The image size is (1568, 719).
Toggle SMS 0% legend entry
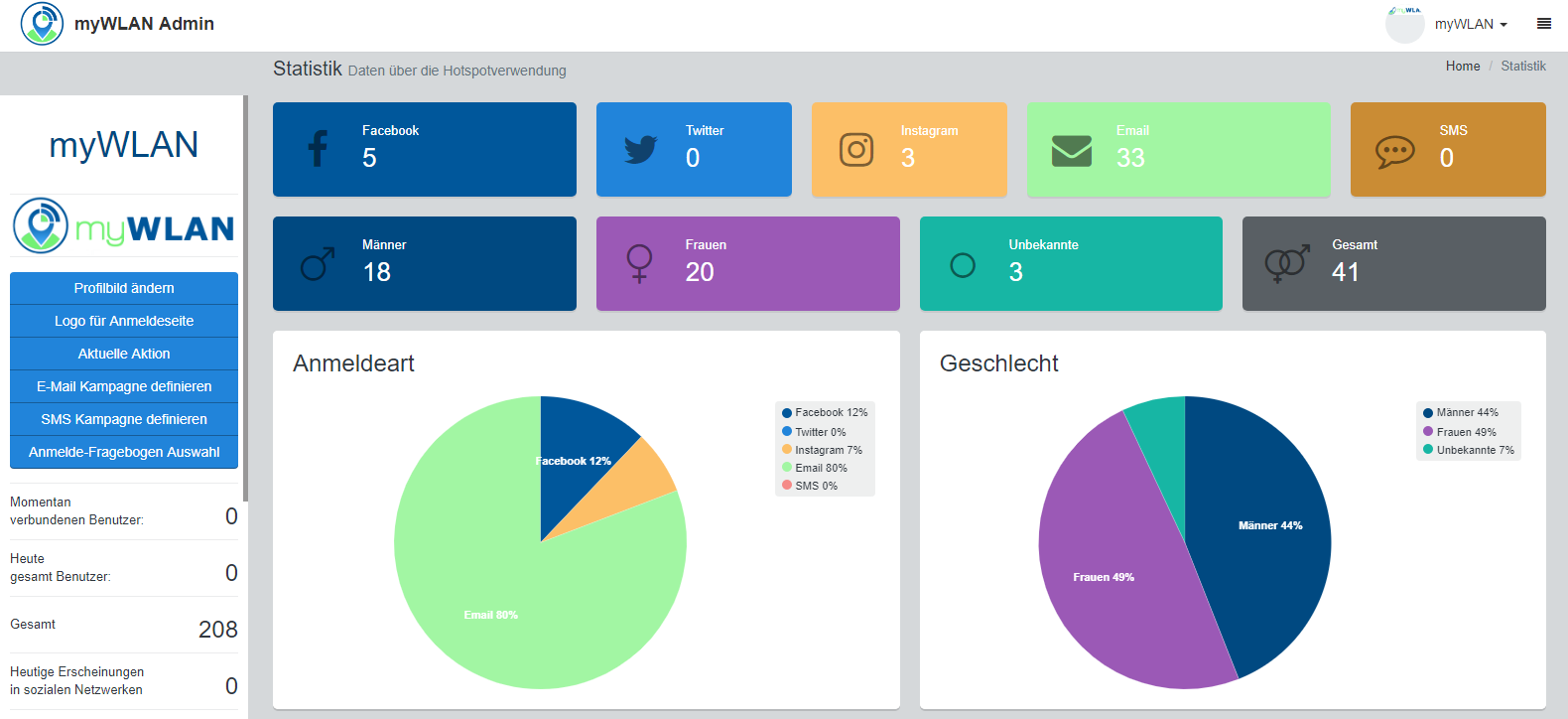point(810,486)
